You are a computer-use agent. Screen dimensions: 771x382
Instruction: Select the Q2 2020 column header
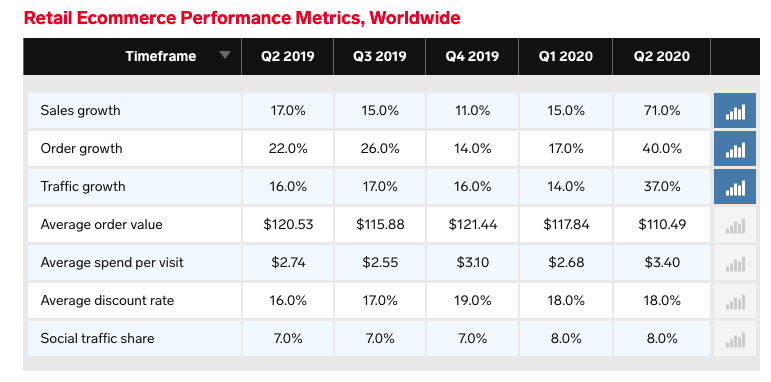[661, 56]
